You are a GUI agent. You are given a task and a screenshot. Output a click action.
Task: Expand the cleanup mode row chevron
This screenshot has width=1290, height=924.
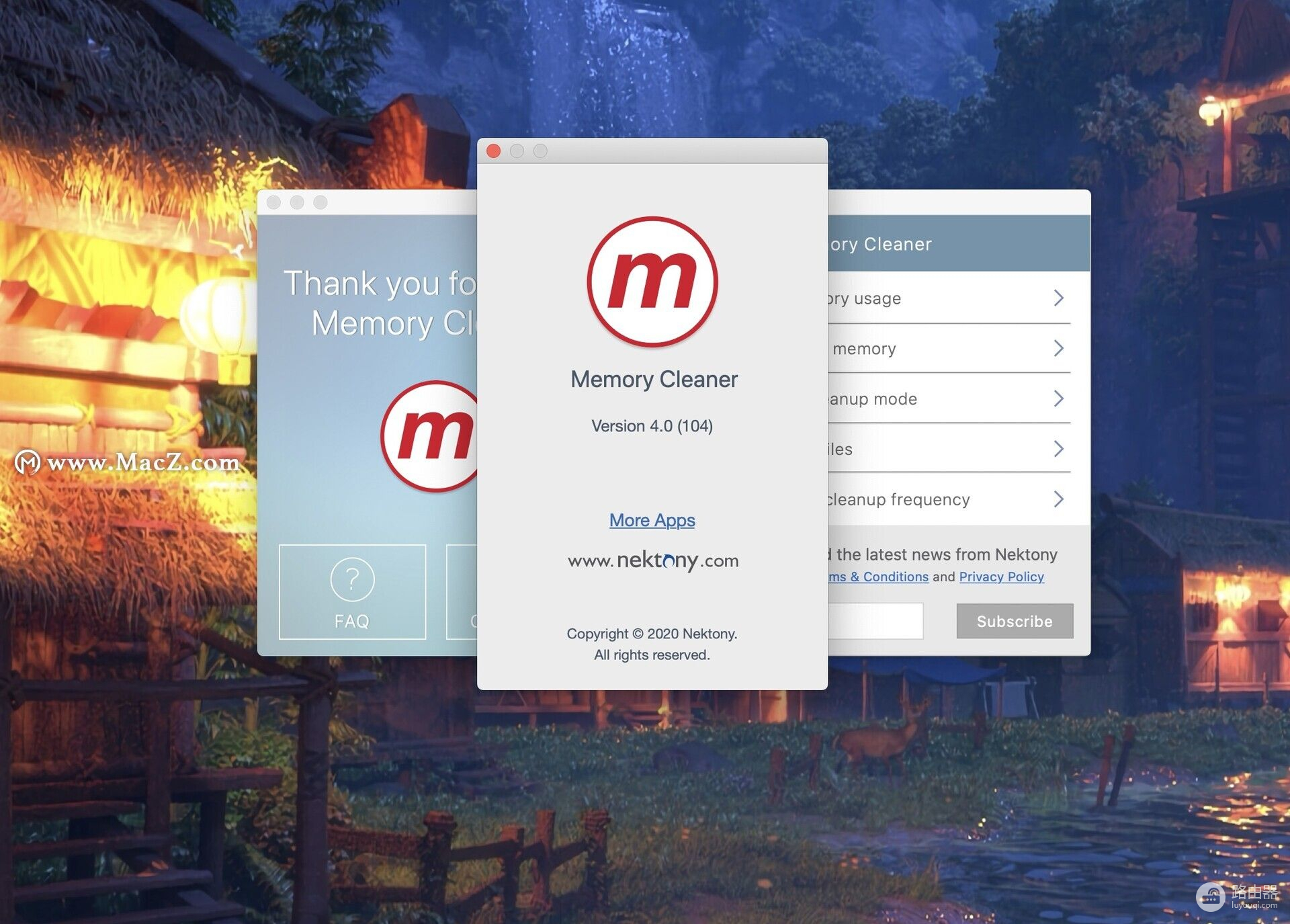tap(1059, 398)
